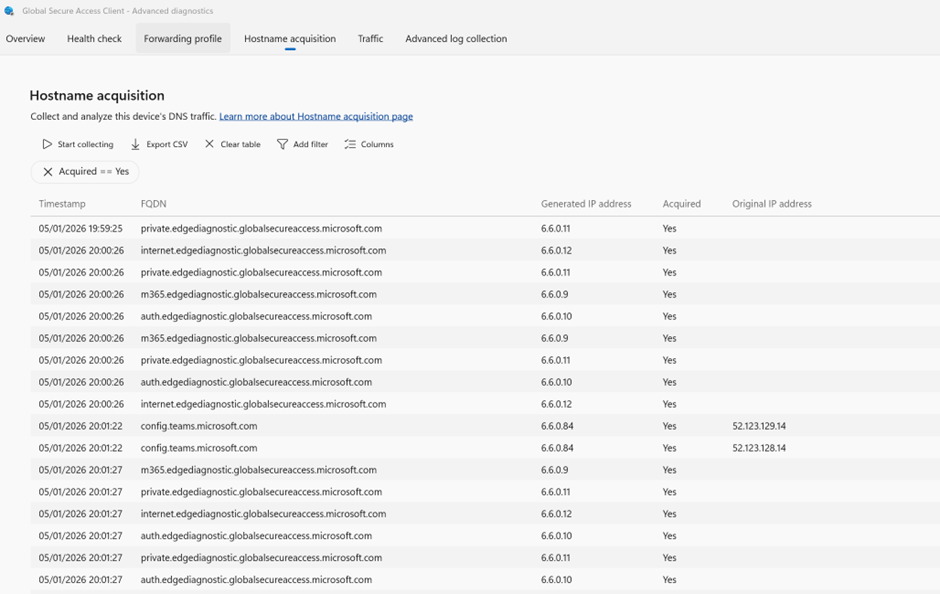Click the Columns list icon
The height and width of the screenshot is (594, 940).
pos(350,144)
